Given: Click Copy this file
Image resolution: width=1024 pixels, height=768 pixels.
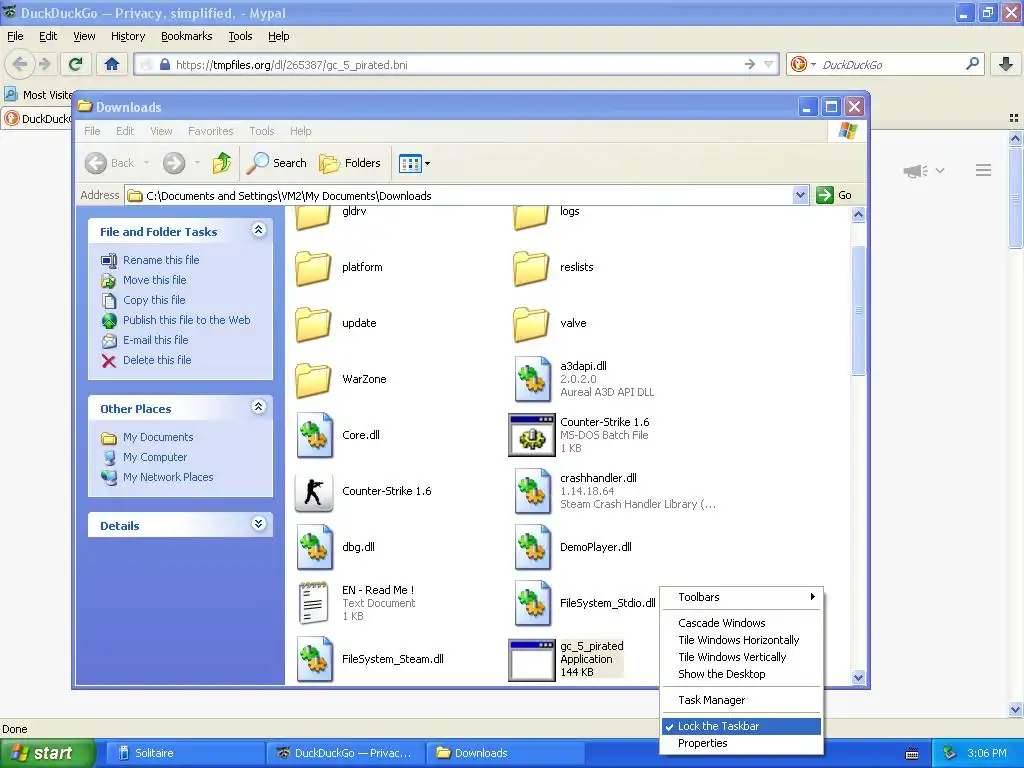Looking at the screenshot, I should tap(154, 300).
